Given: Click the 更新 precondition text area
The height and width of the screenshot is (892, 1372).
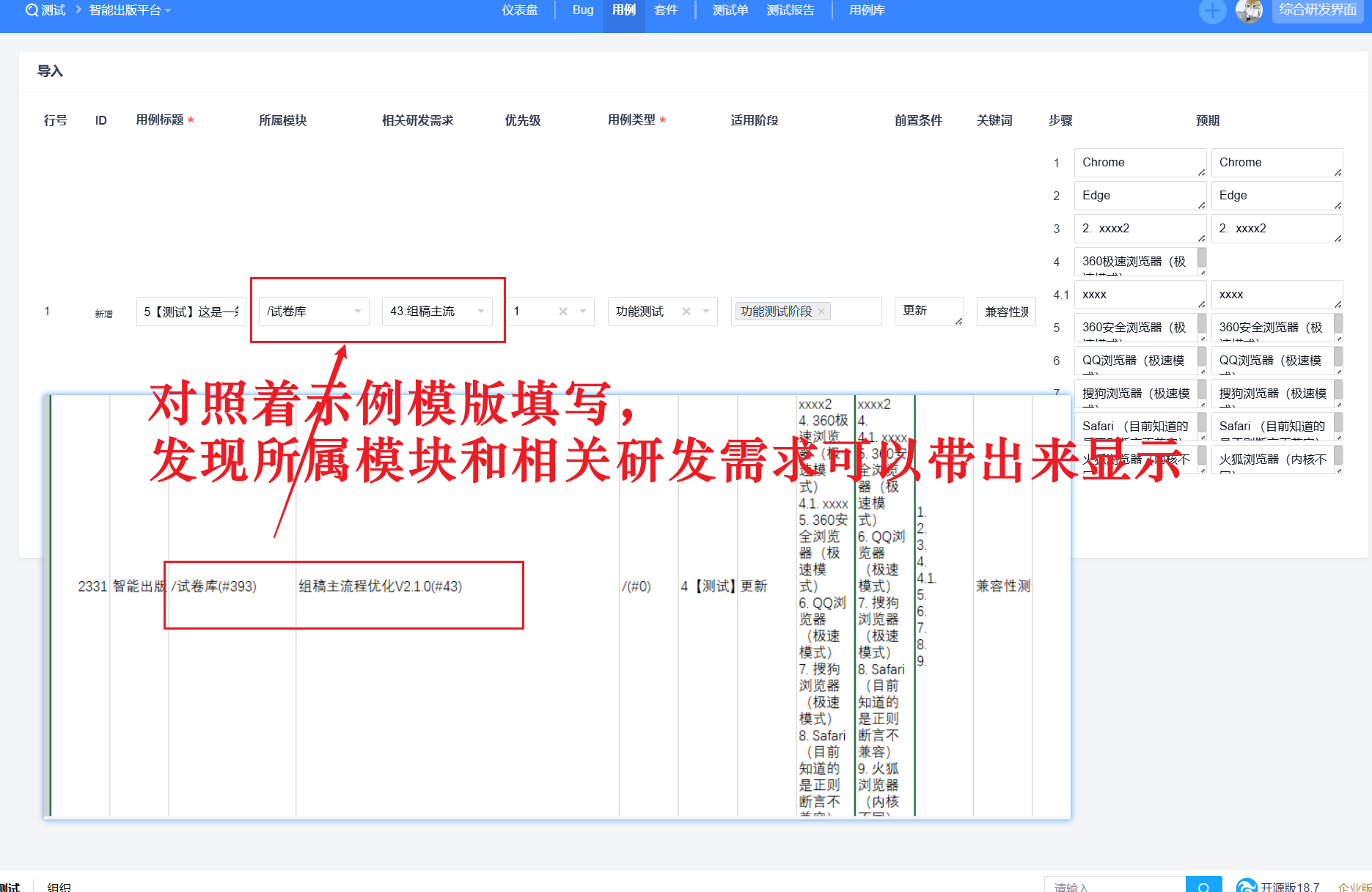Looking at the screenshot, I should click(x=927, y=311).
